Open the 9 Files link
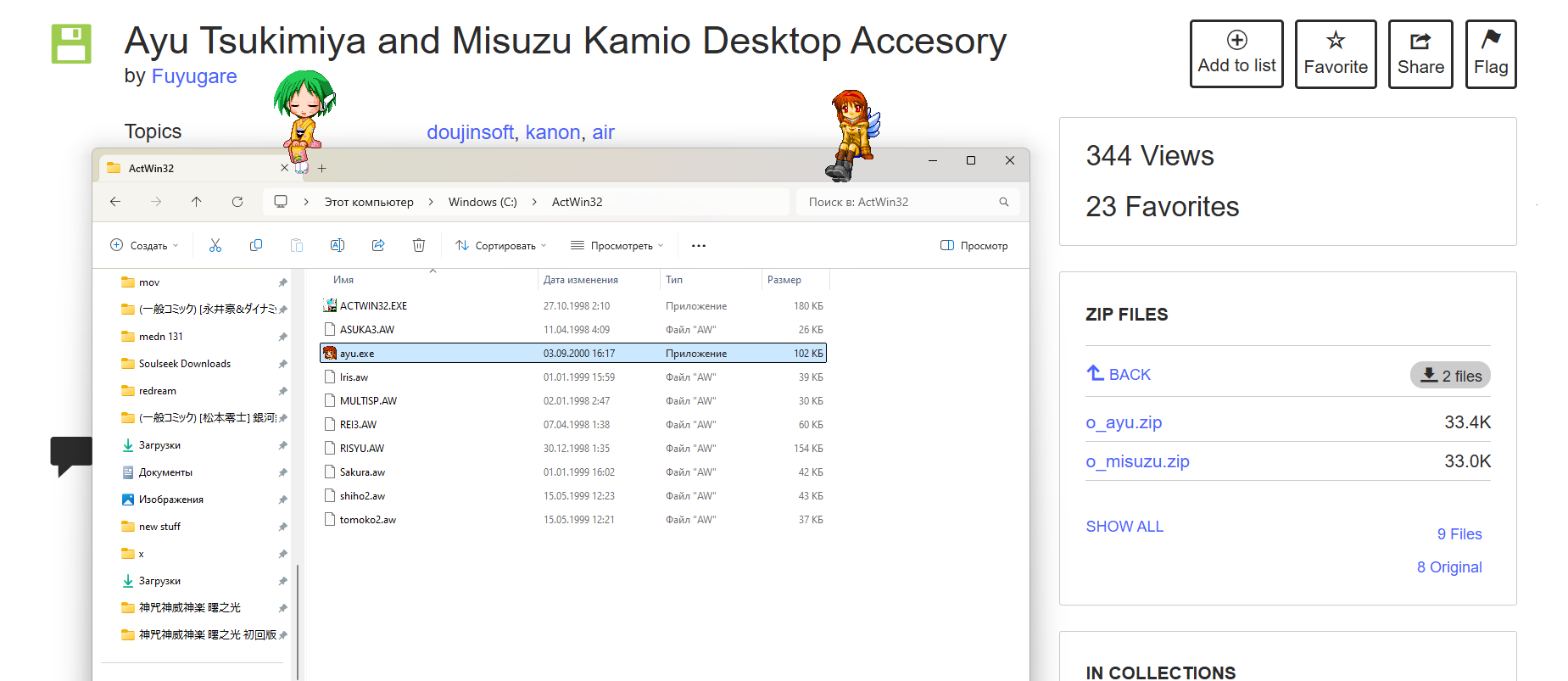 coord(1459,534)
